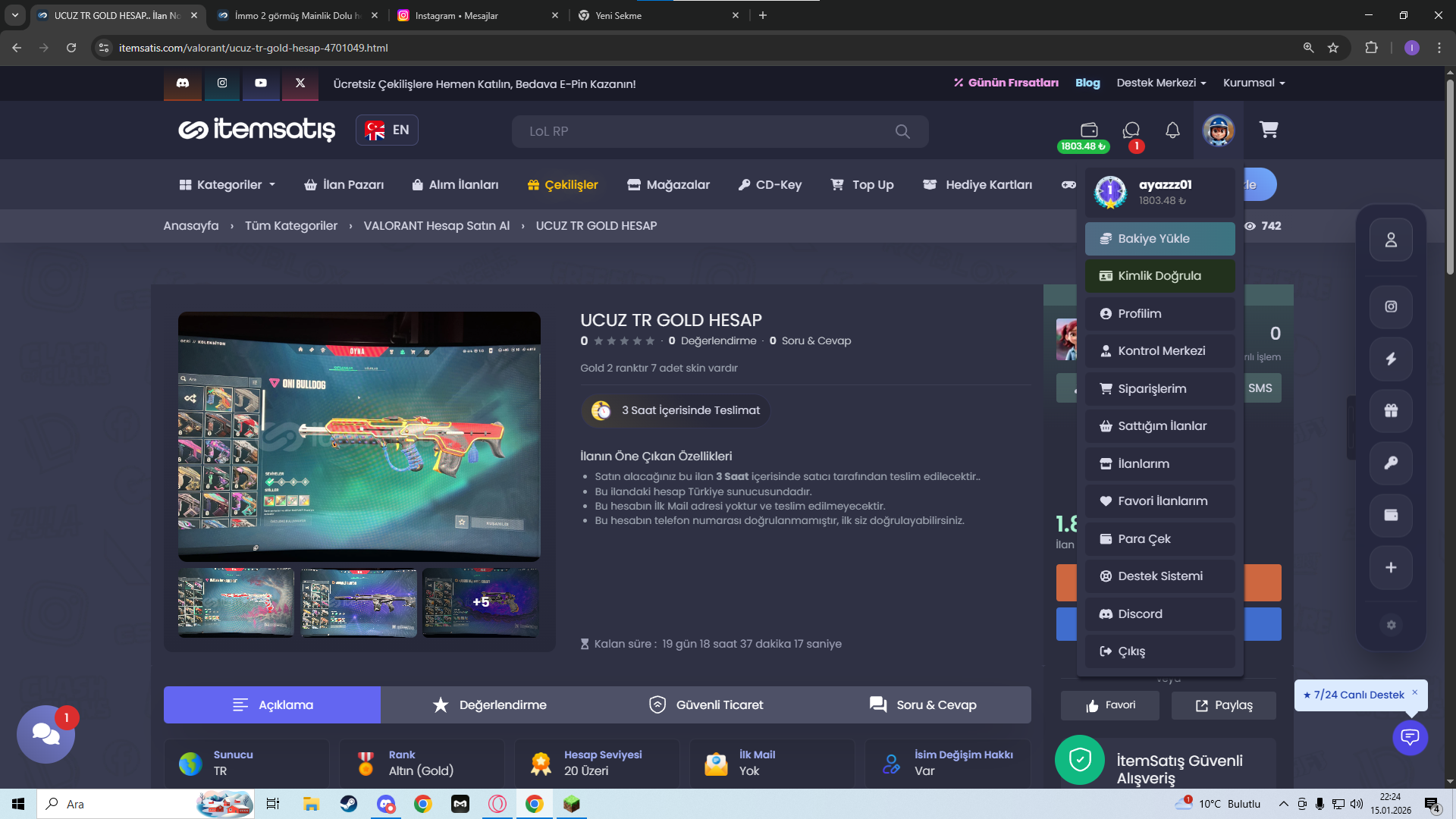Click the Windows Start button
This screenshot has width=1456, height=819.
(x=18, y=804)
